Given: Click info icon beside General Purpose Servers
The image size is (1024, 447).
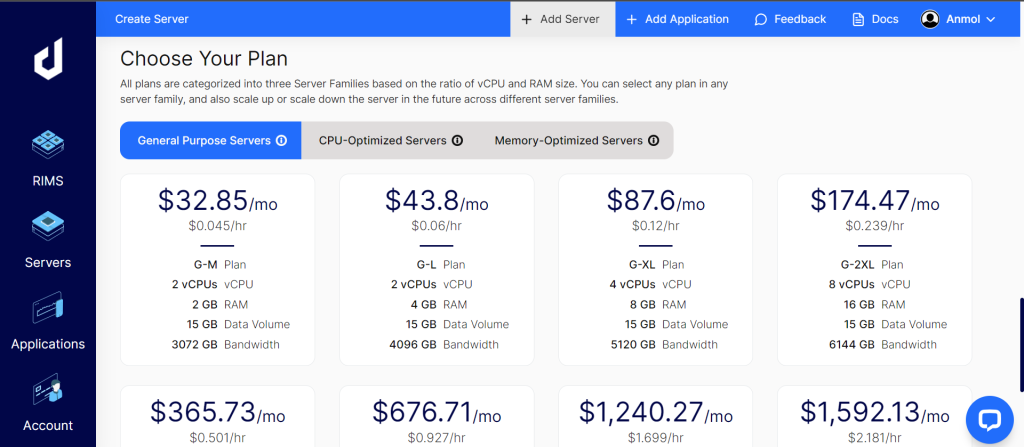Looking at the screenshot, I should point(281,141).
